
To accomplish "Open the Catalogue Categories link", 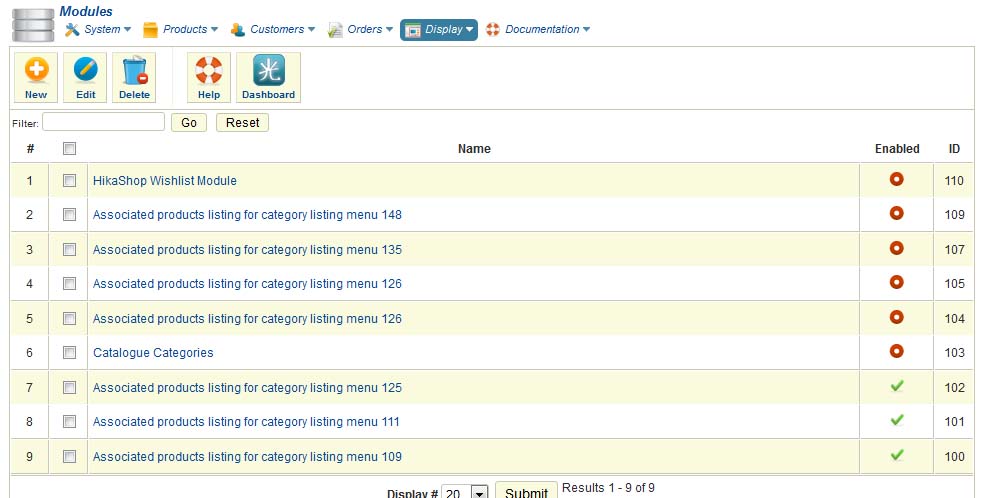I will coord(153,352).
